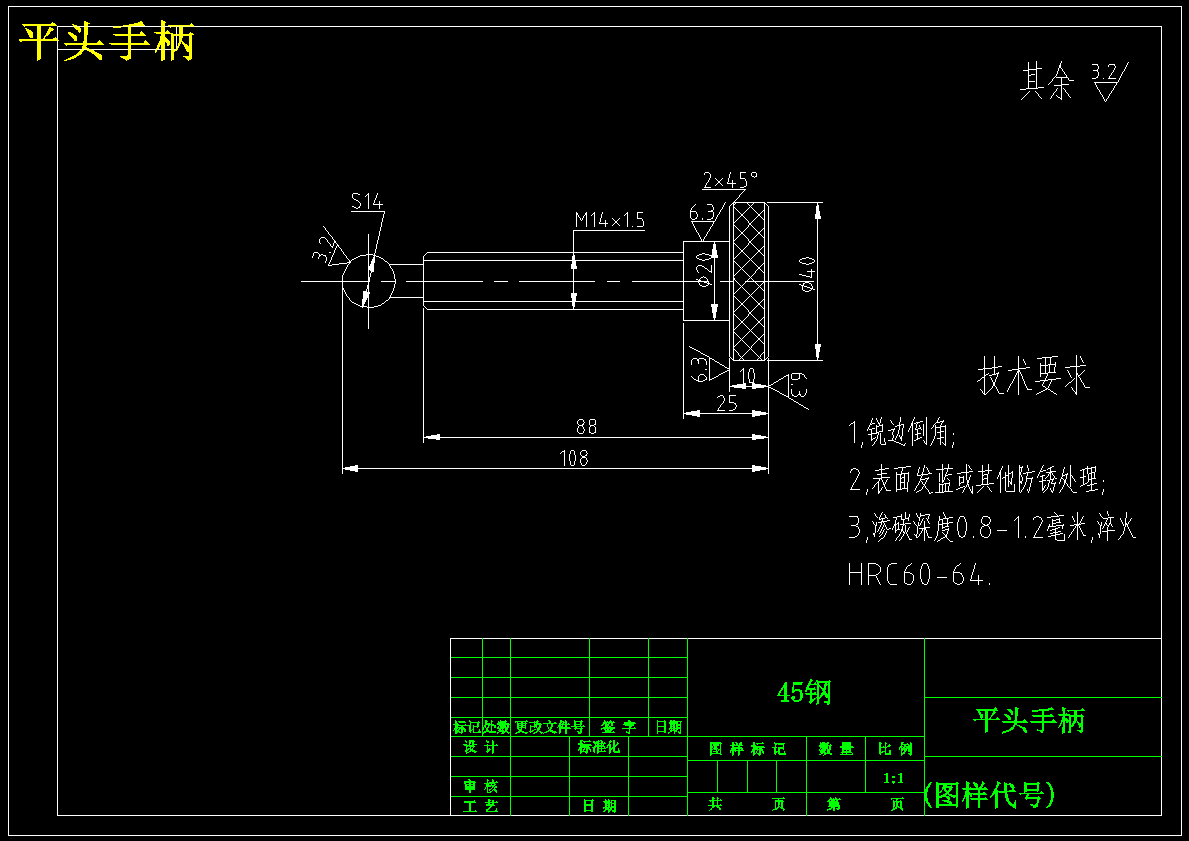Screen dimensions: 1189x841
Task: Select the note 2,表面发蓝或其他防锈处理;
Action: (x=977, y=479)
